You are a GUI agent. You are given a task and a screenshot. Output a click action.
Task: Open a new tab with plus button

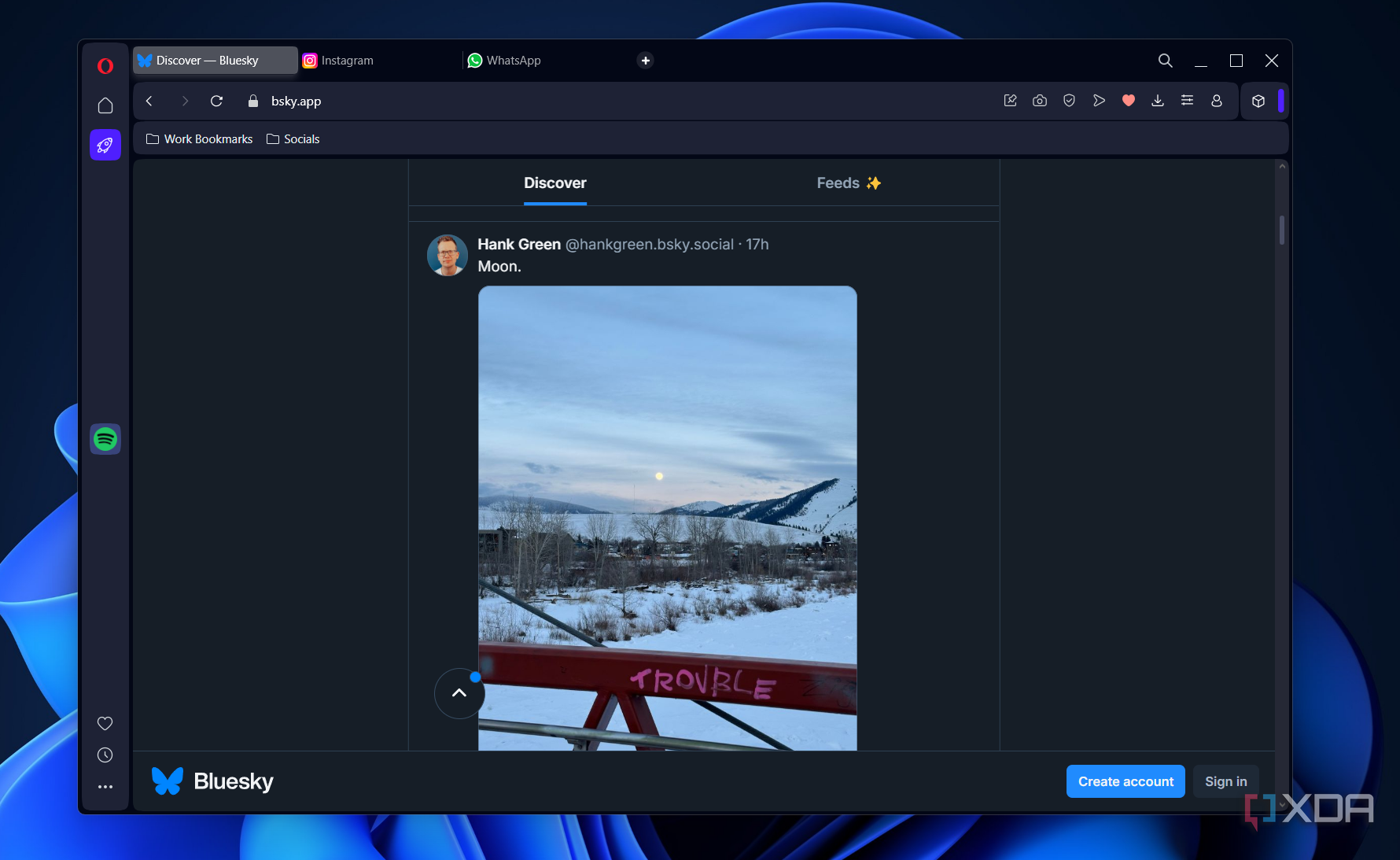coord(646,61)
